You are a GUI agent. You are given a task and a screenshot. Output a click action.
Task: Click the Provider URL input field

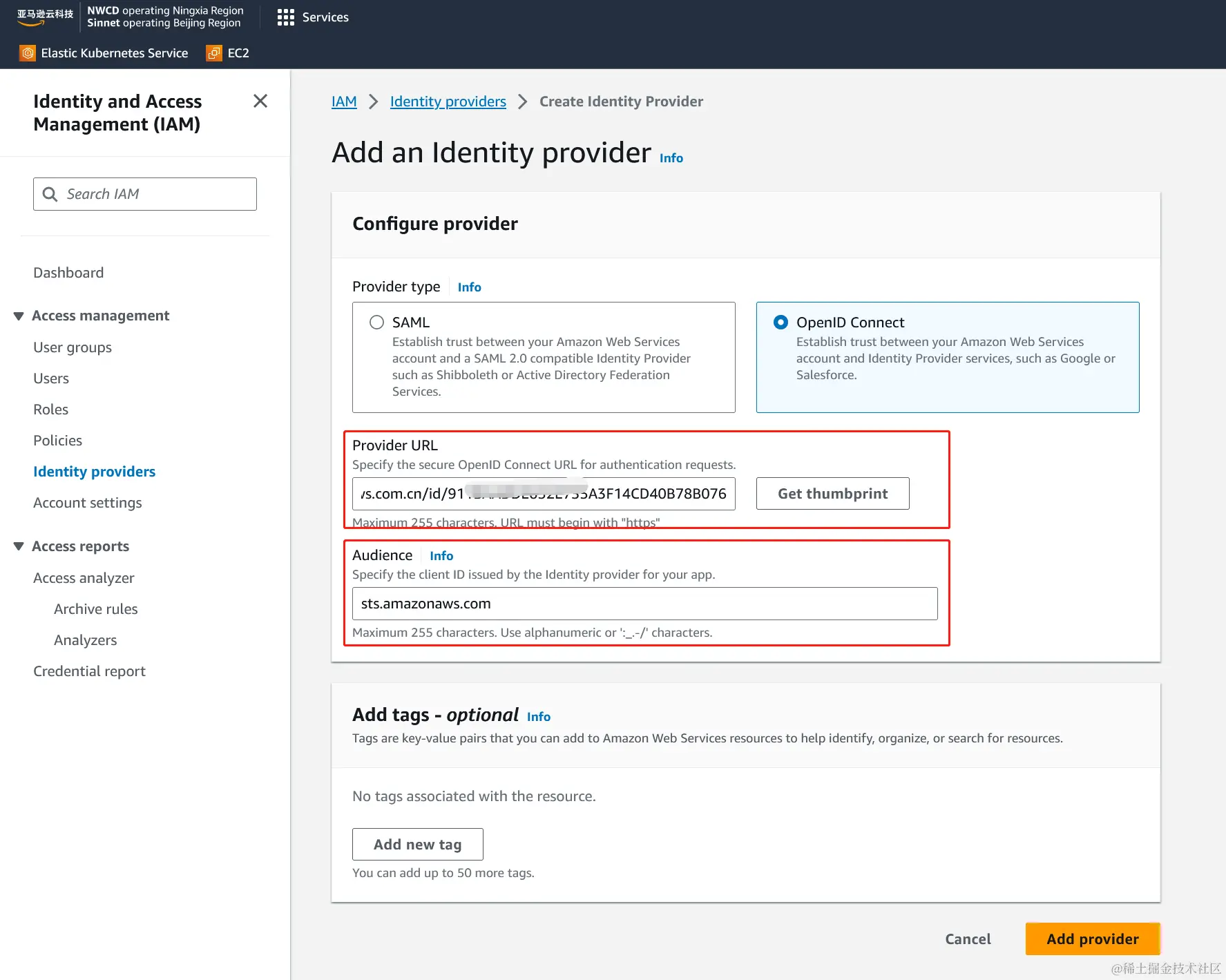[x=544, y=494]
